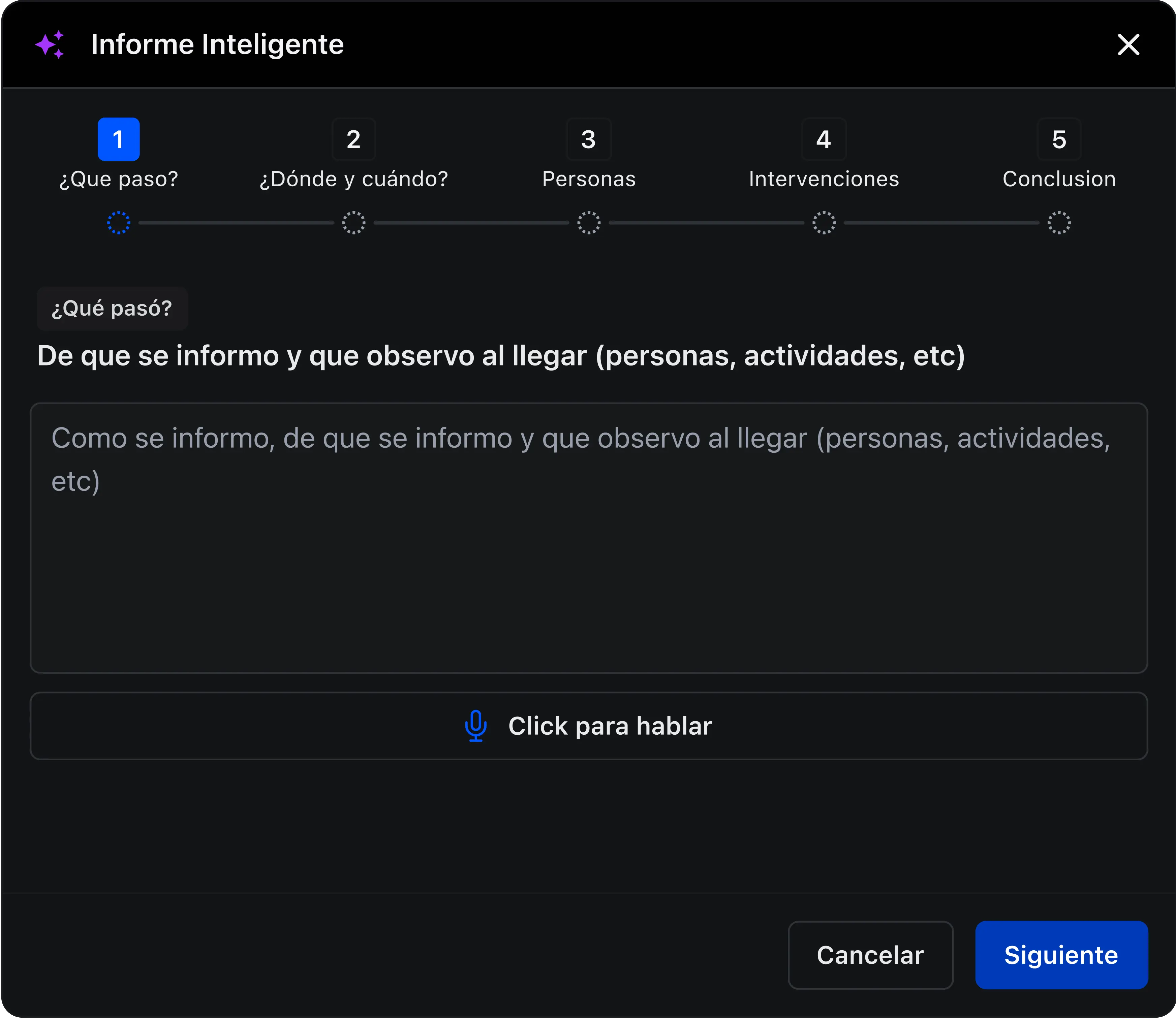The width and height of the screenshot is (1176, 1018).
Task: Select the microphone icon to dictate
Action: pyautogui.click(x=475, y=726)
